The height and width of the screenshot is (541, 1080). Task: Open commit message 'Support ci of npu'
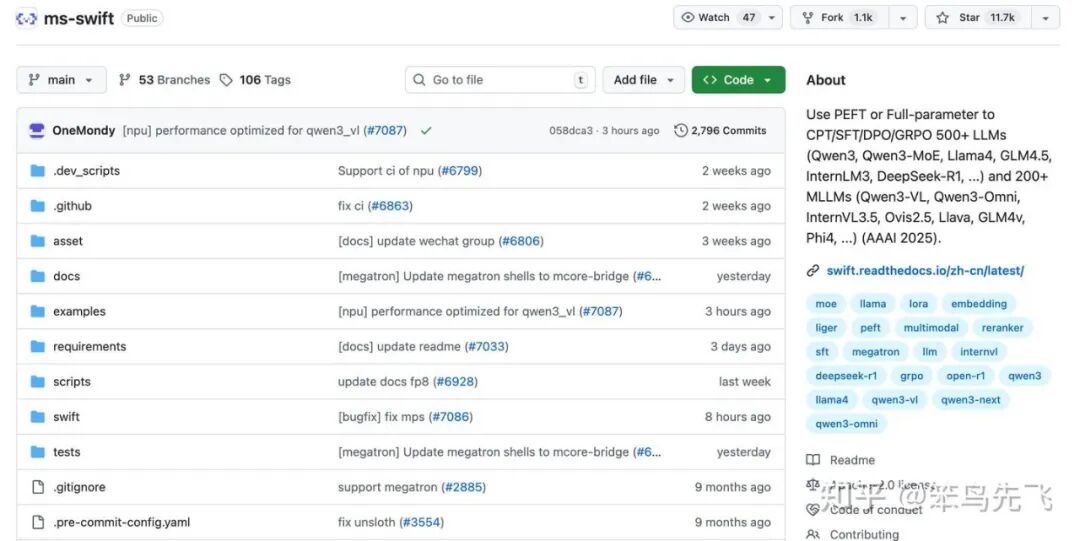click(386, 171)
